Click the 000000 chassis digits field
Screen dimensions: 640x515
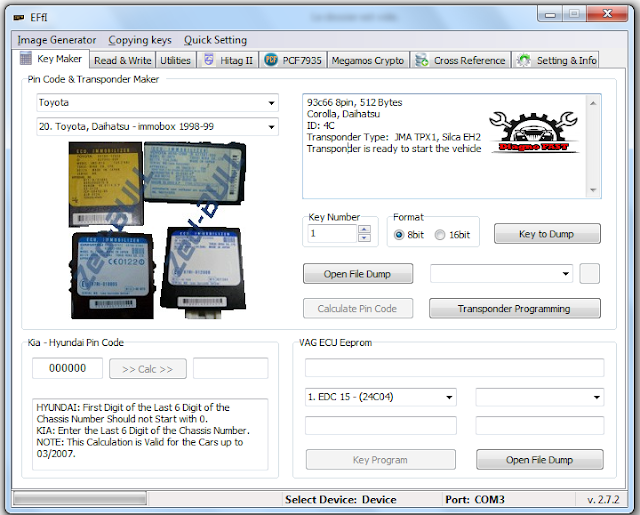(x=67, y=368)
